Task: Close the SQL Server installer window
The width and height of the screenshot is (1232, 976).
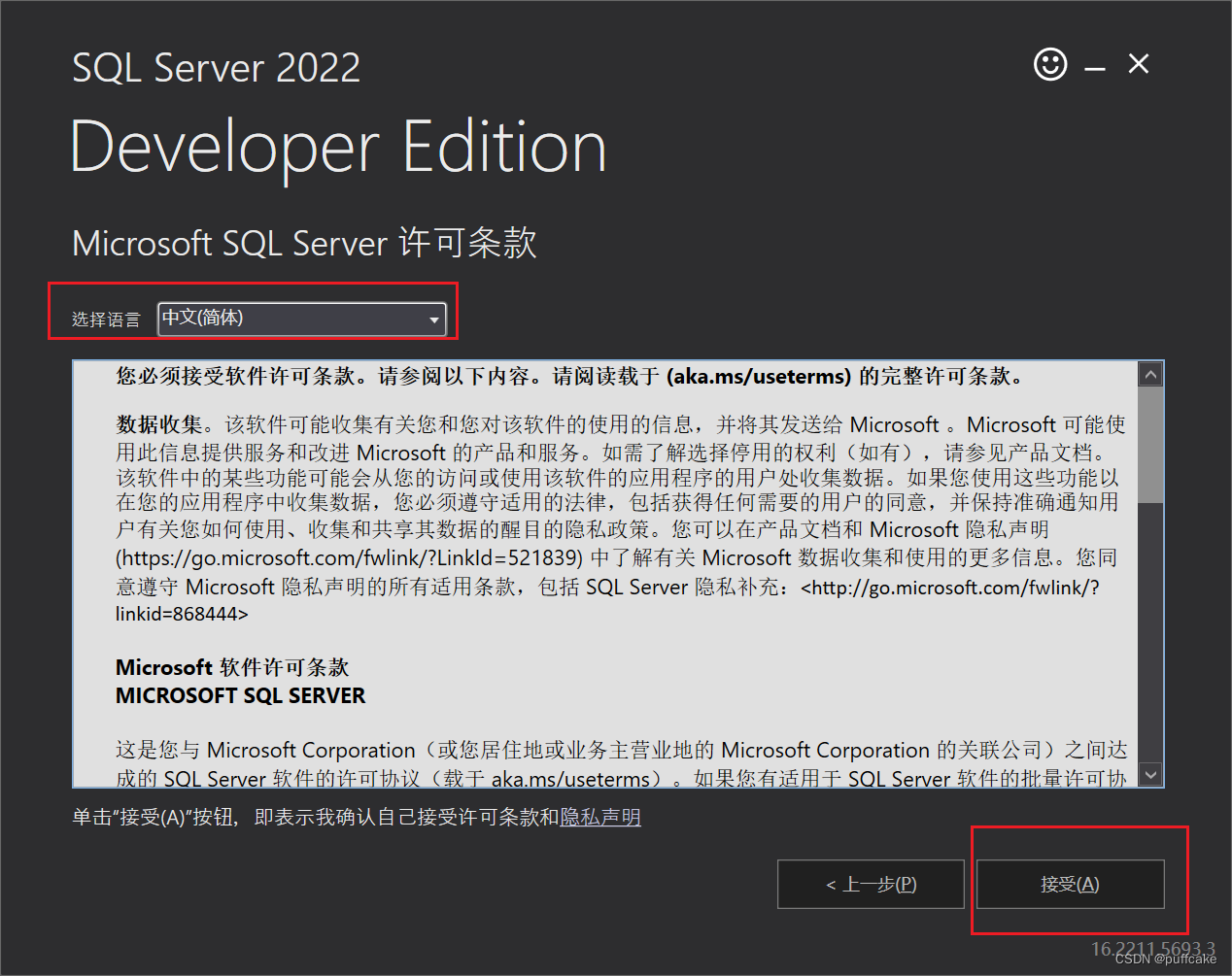Action: point(1139,64)
